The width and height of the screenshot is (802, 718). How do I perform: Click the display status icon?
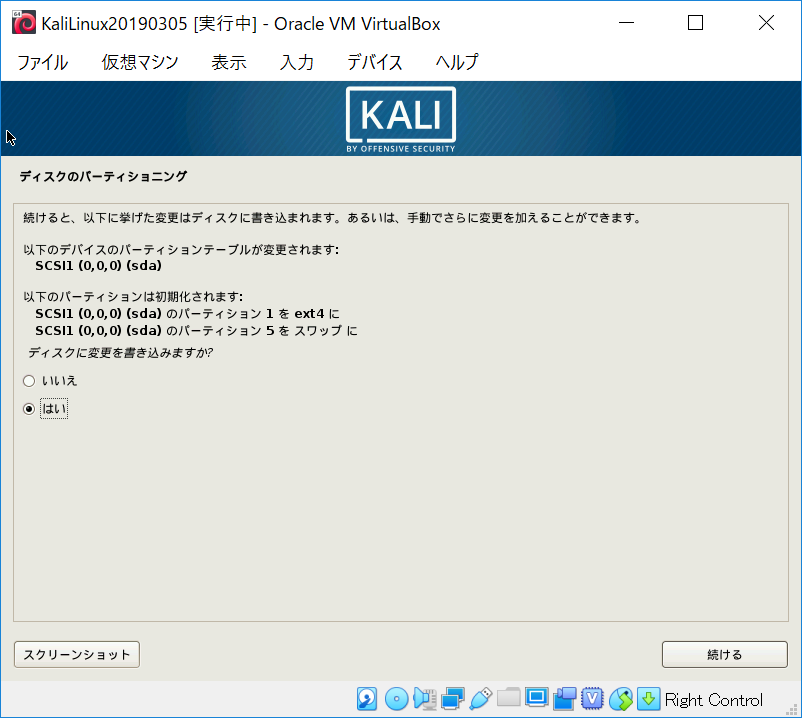[537, 698]
